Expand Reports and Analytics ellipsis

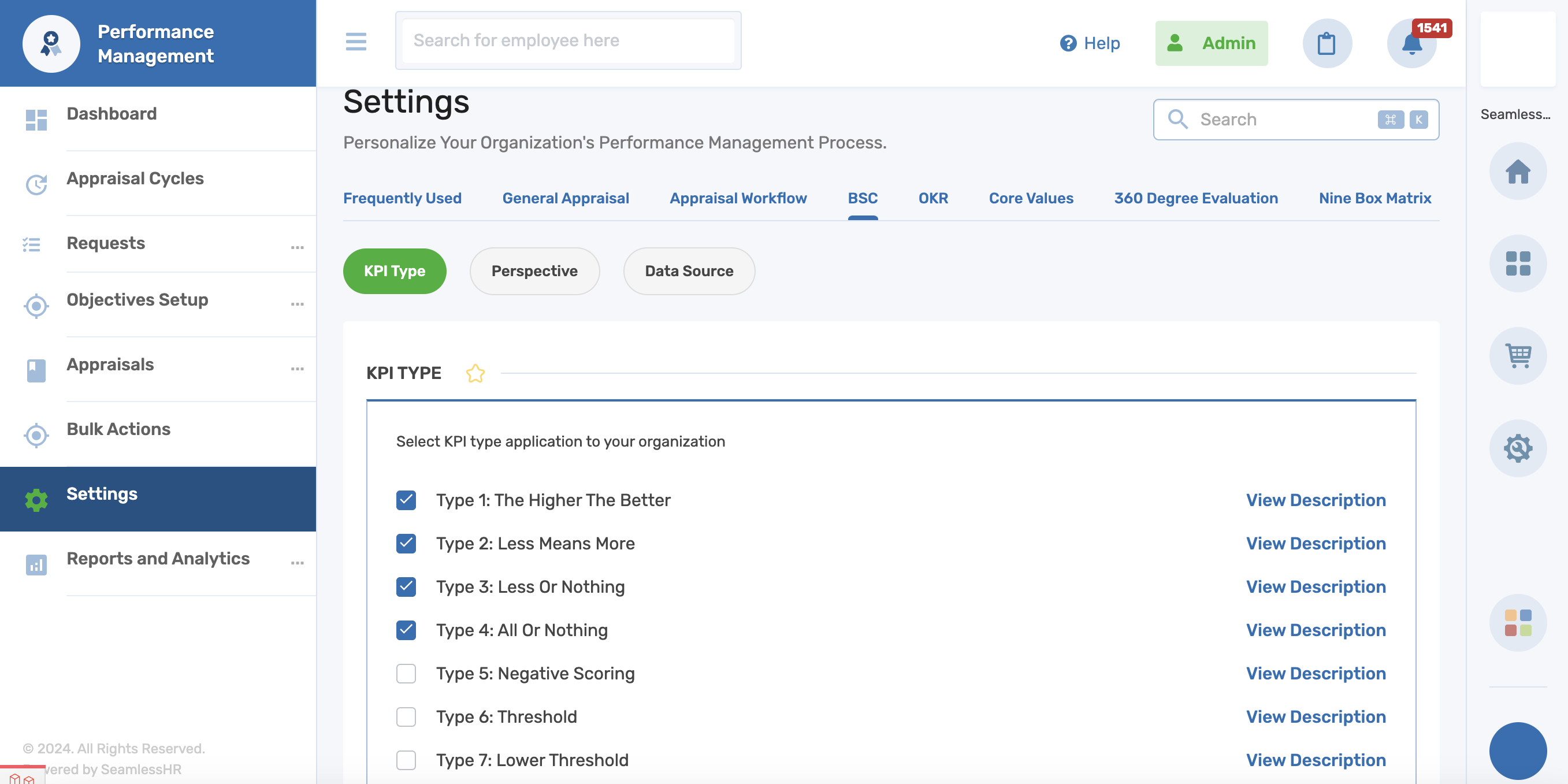click(297, 563)
